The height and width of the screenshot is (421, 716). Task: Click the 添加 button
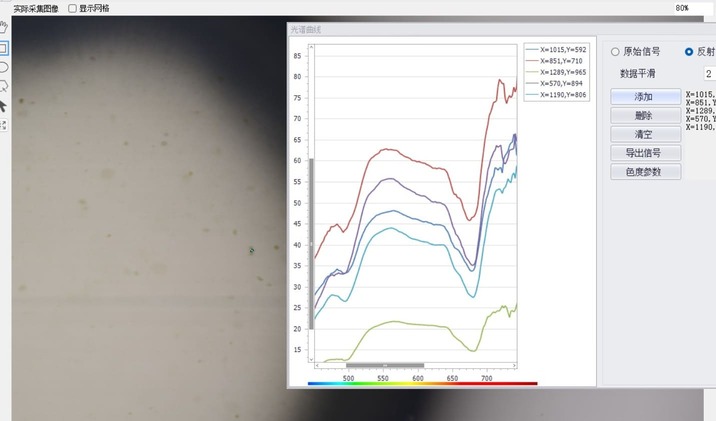[644, 96]
